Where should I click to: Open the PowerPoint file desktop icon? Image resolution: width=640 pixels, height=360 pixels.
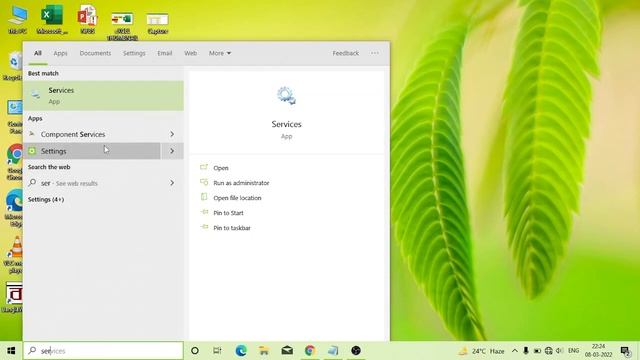tap(87, 19)
